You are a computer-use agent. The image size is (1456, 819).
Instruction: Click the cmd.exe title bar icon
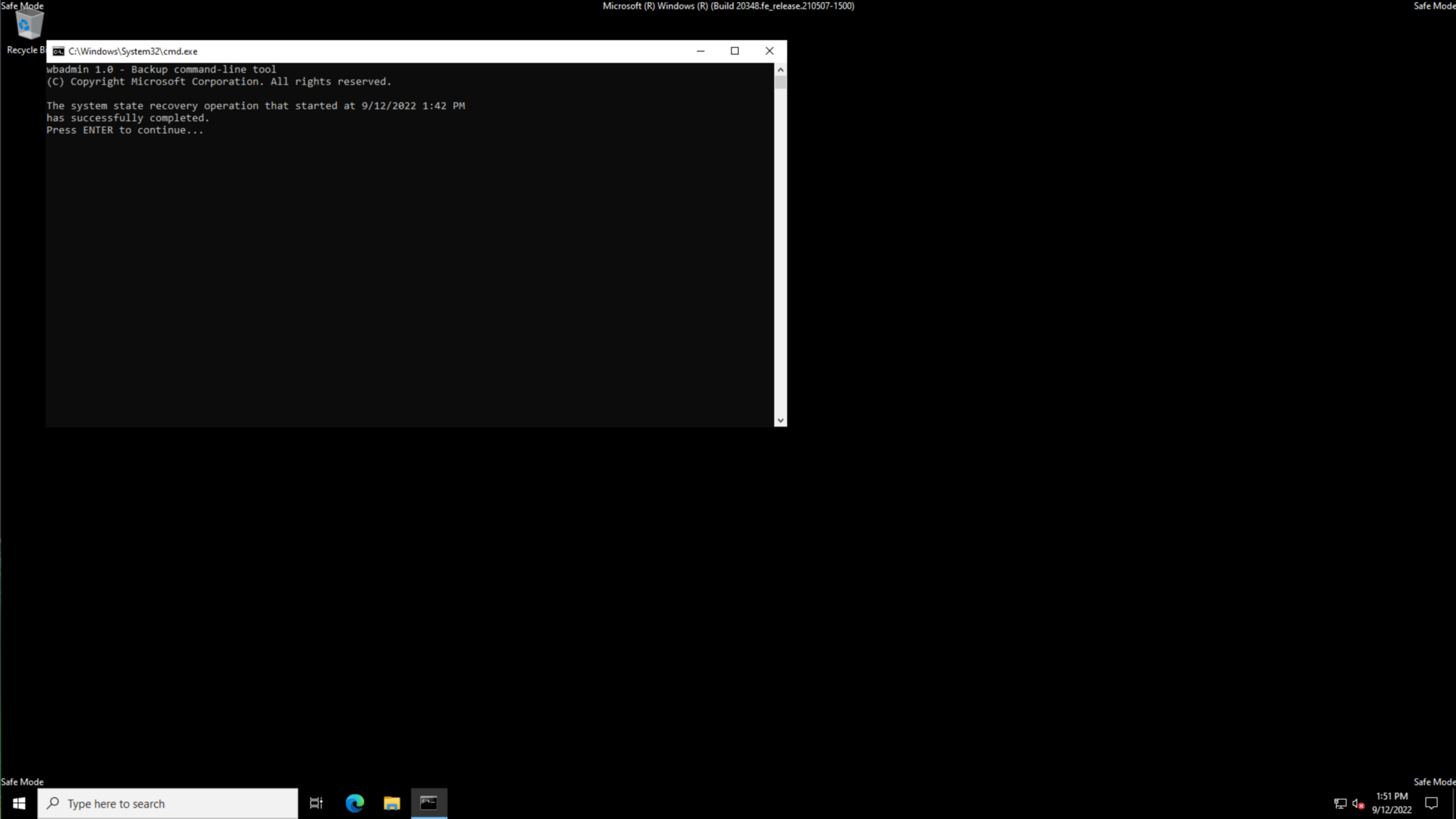(x=59, y=50)
